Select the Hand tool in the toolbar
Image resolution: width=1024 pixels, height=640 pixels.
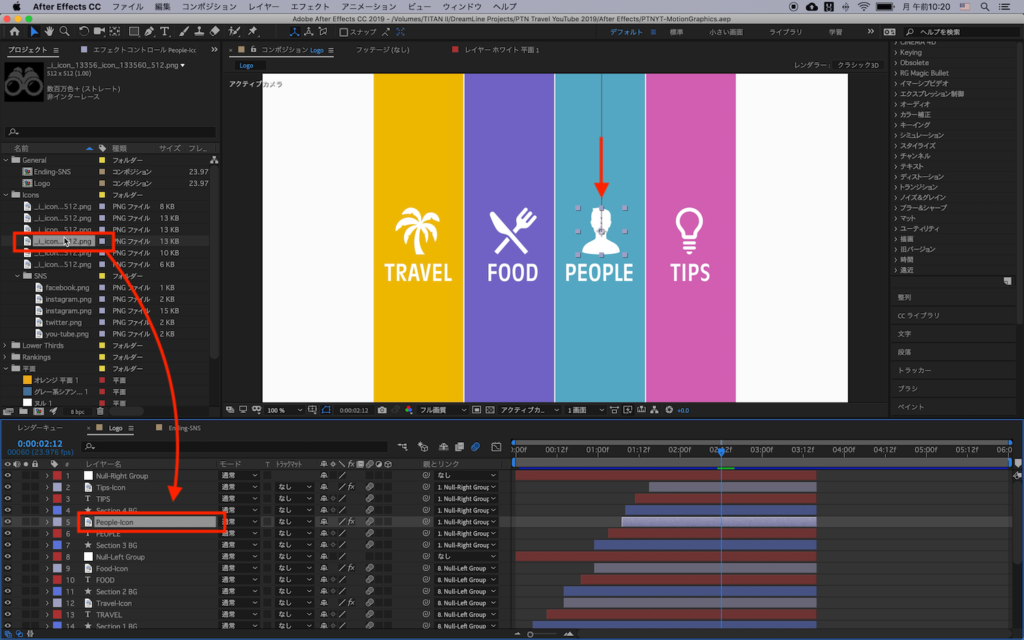[x=49, y=32]
